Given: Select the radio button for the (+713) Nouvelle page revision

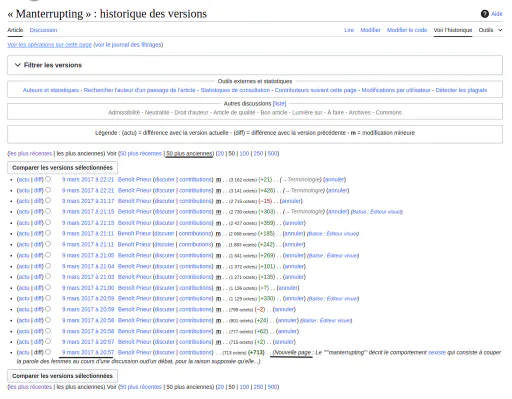Looking at the screenshot, I should pyautogui.click(x=48, y=352).
